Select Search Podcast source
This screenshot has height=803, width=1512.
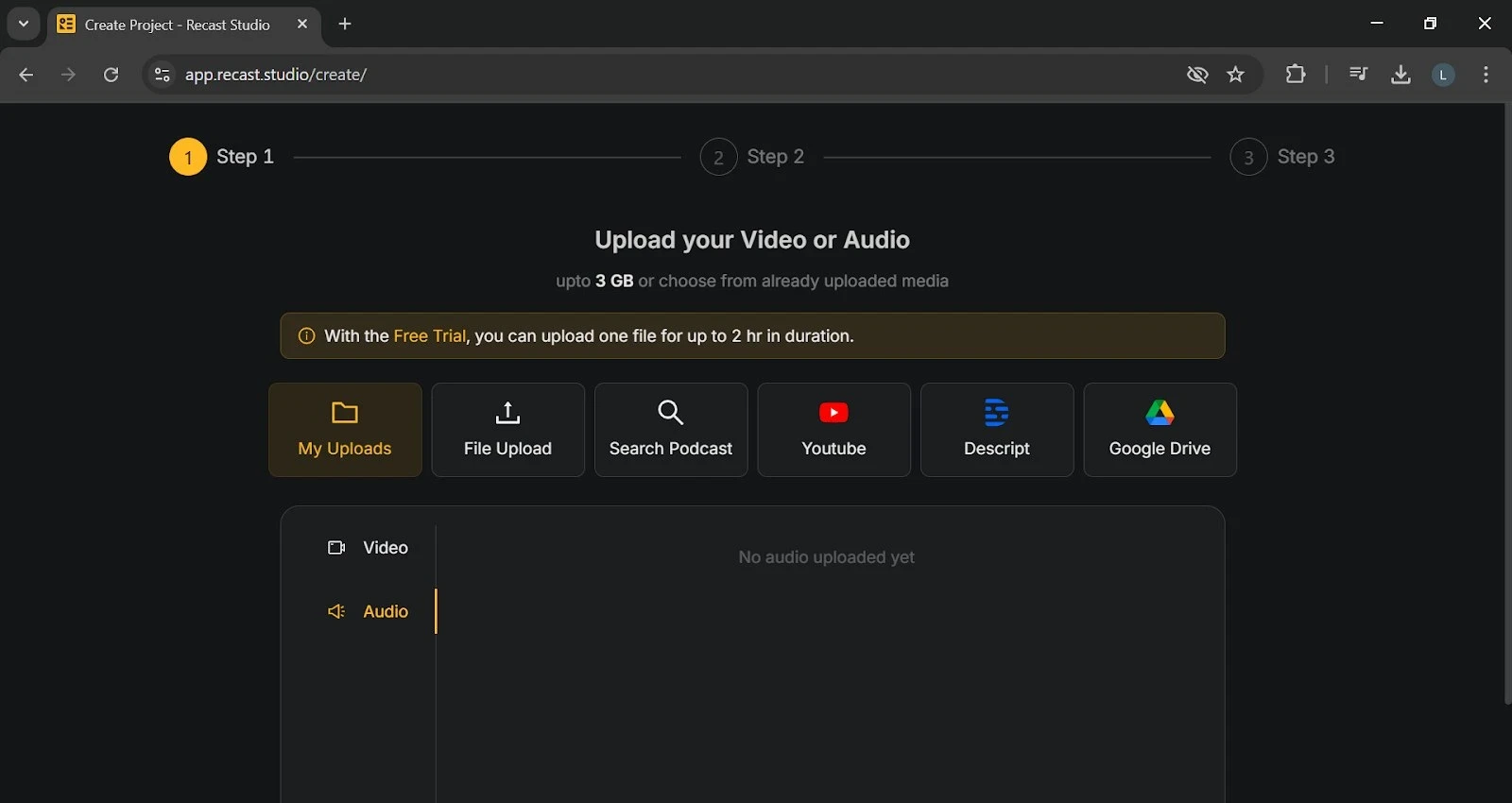pyautogui.click(x=671, y=430)
